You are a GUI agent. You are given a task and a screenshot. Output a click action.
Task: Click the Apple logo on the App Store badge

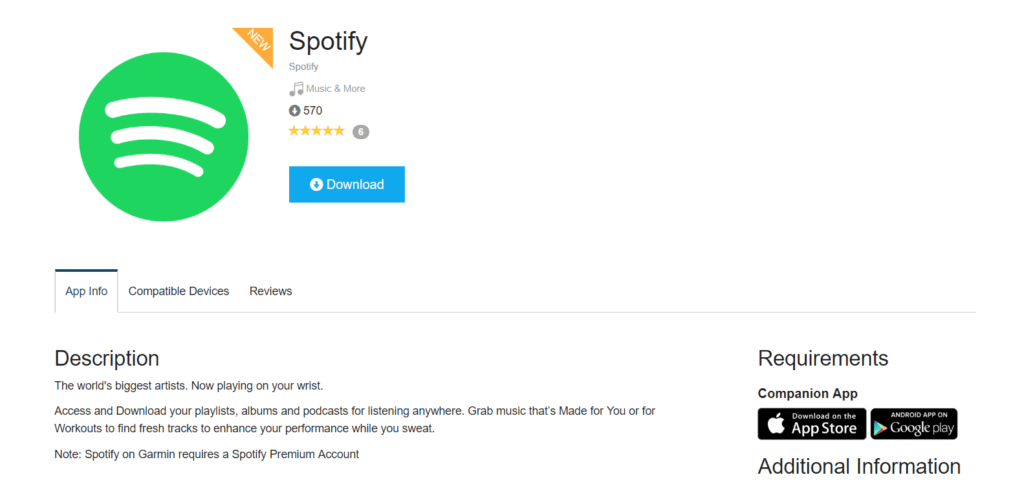click(776, 424)
